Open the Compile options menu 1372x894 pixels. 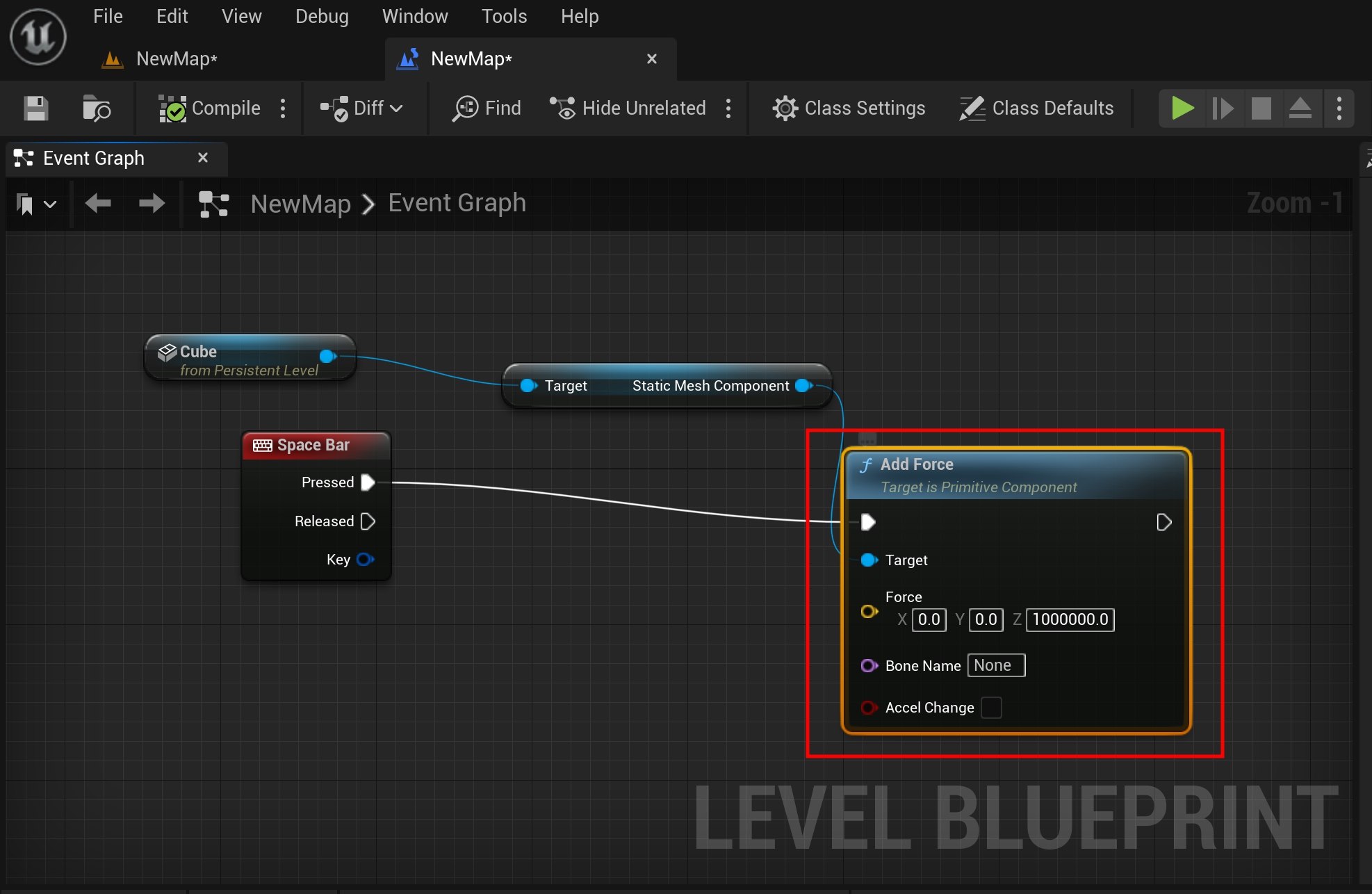283,108
